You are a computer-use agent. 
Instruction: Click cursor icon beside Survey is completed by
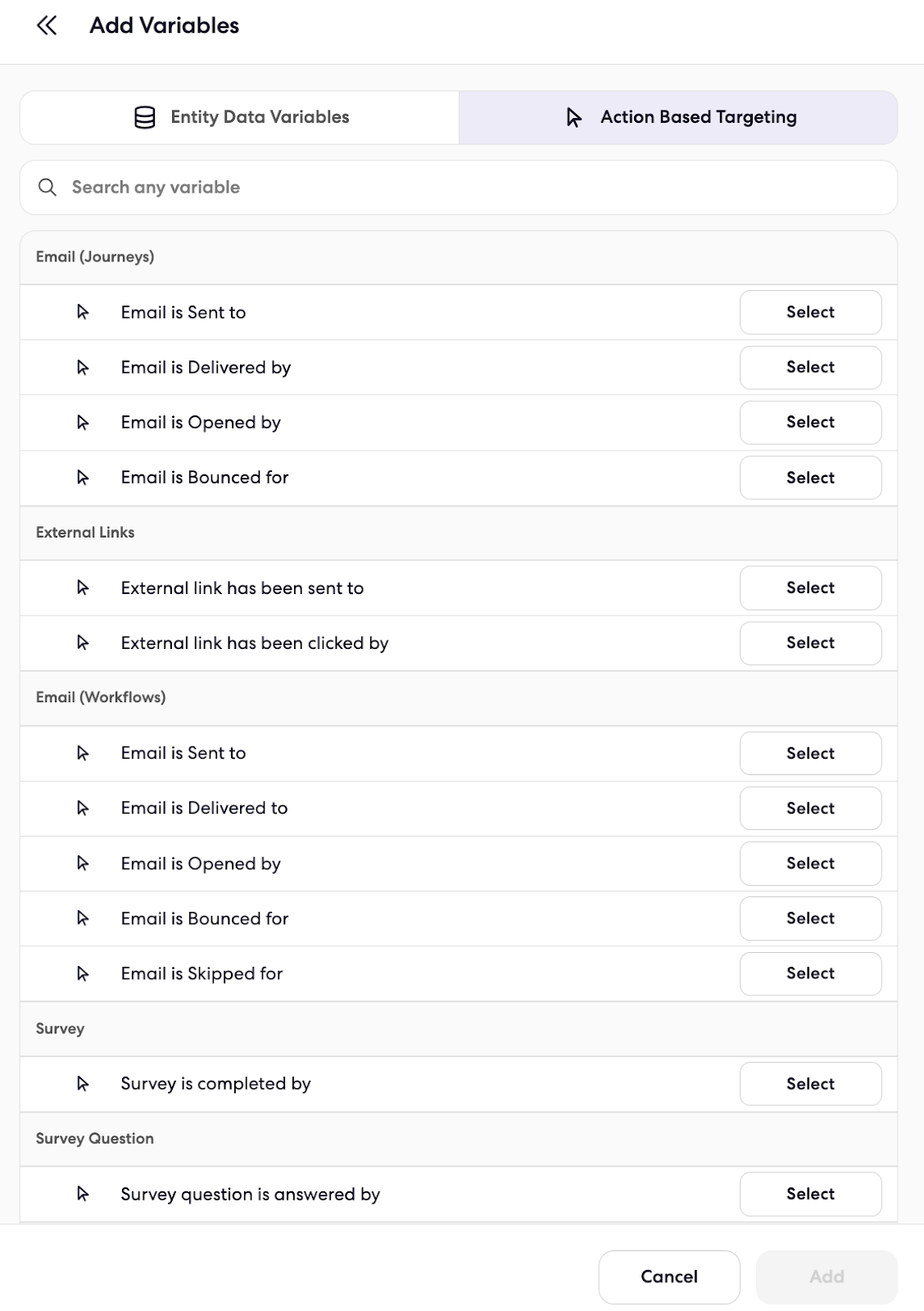tap(83, 1083)
